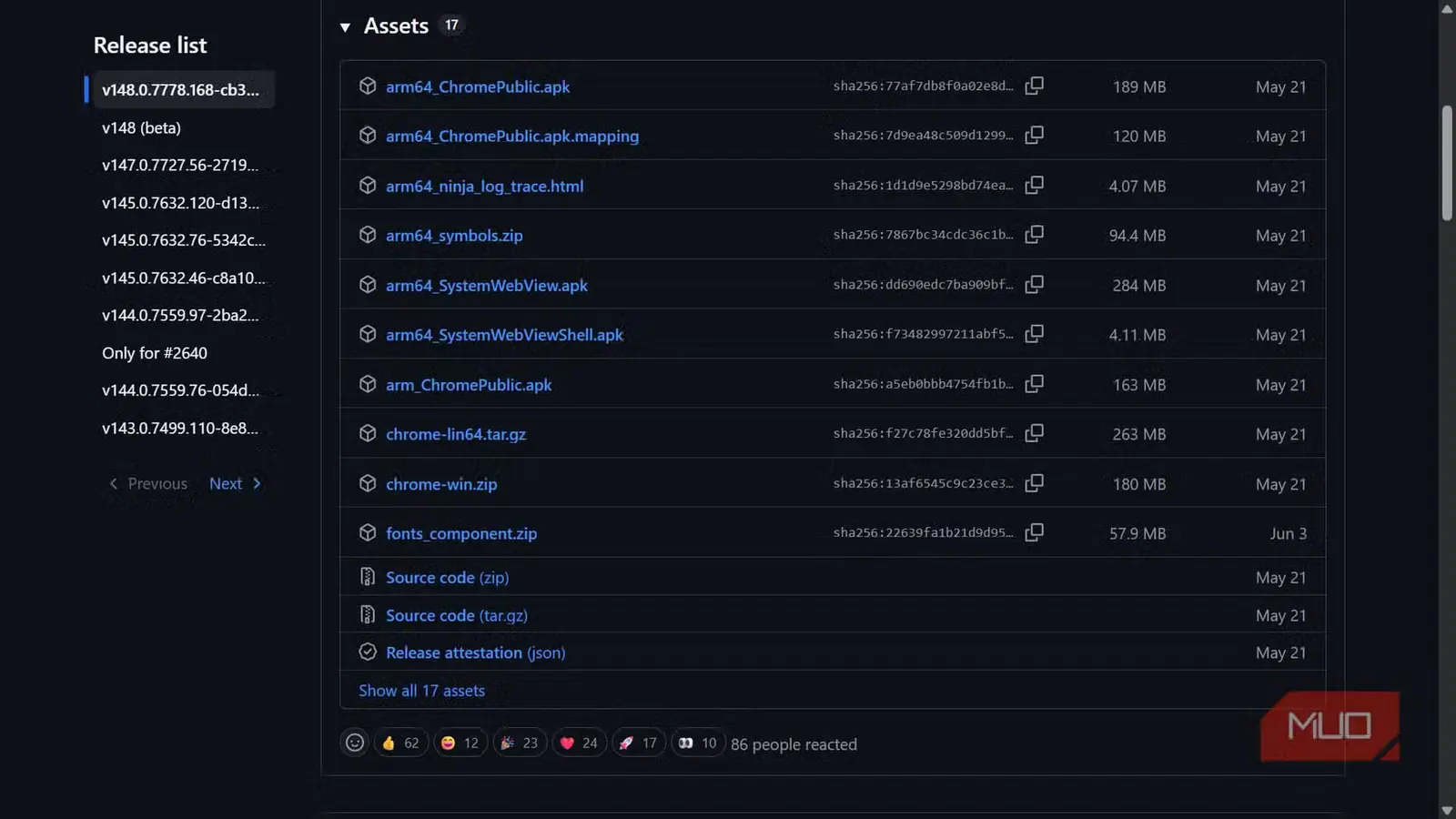Download Source code (tar.gz)

(x=457, y=615)
